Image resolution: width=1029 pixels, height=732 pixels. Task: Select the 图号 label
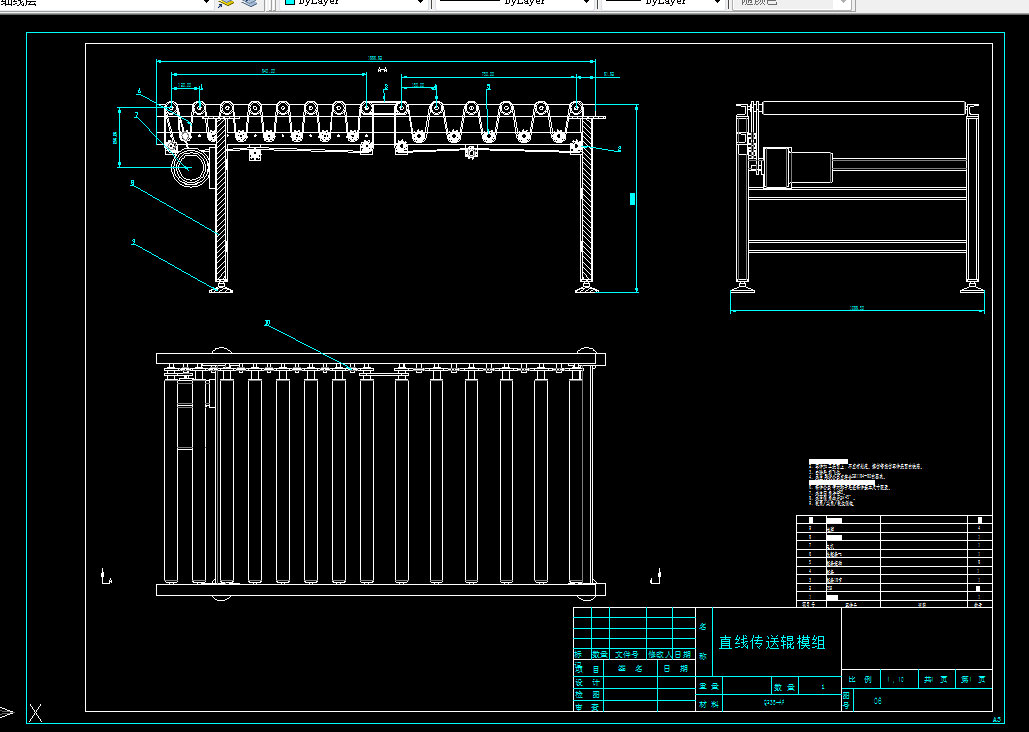click(x=847, y=700)
